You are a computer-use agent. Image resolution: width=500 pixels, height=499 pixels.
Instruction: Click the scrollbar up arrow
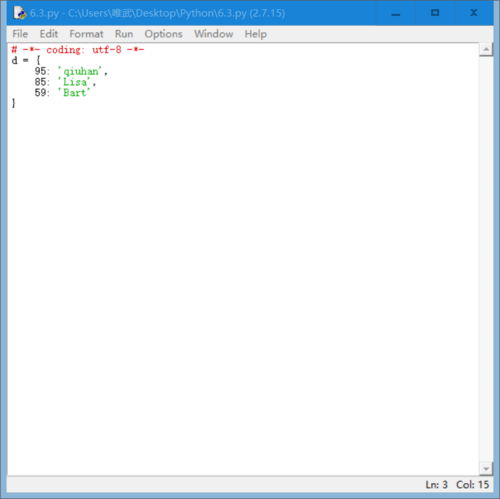(486, 50)
